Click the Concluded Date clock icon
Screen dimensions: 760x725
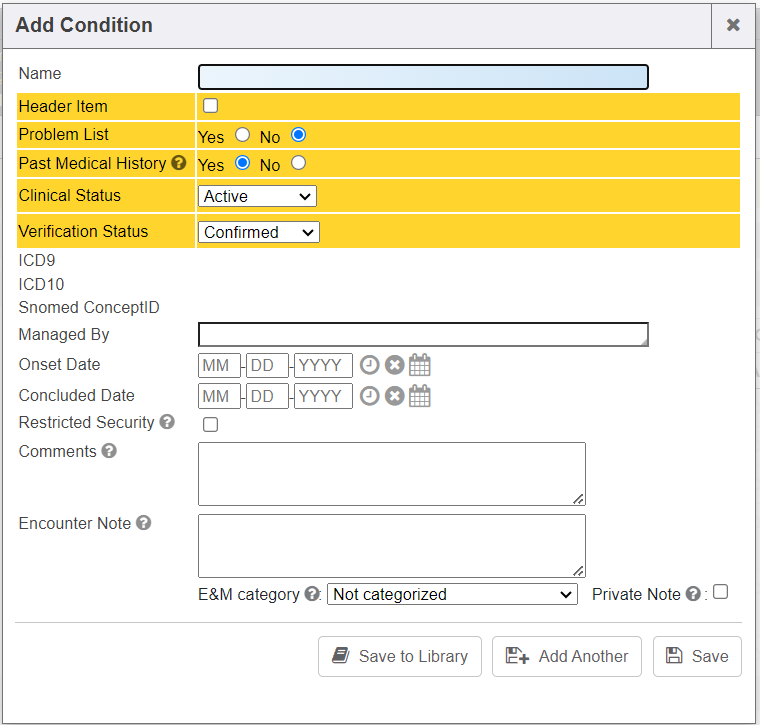[369, 397]
